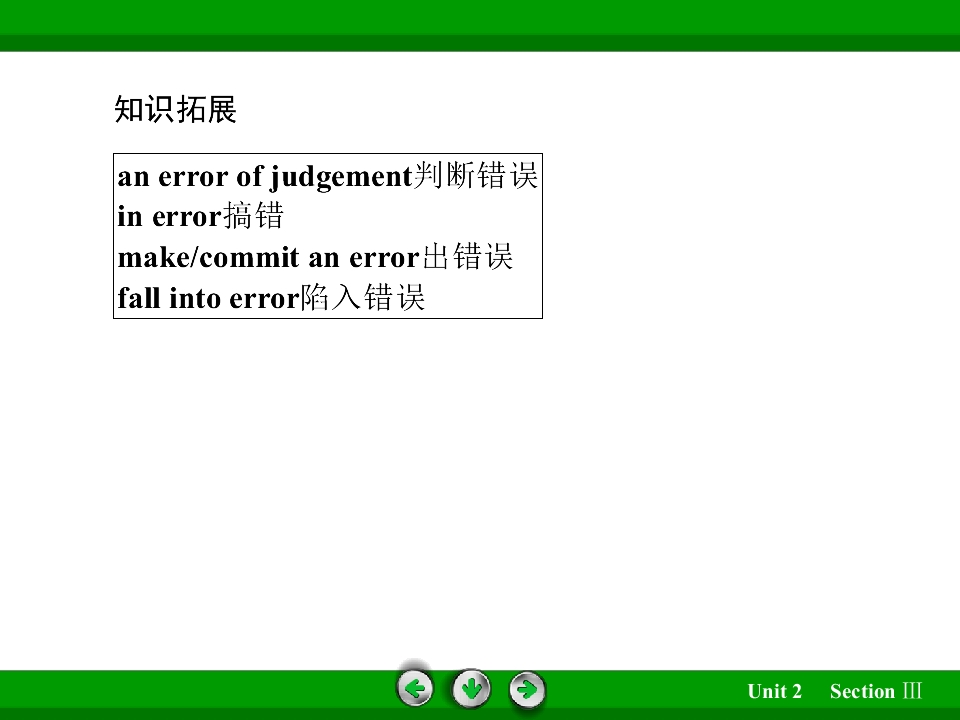
Task: Select the heading 知识拓展
Action: [176, 110]
